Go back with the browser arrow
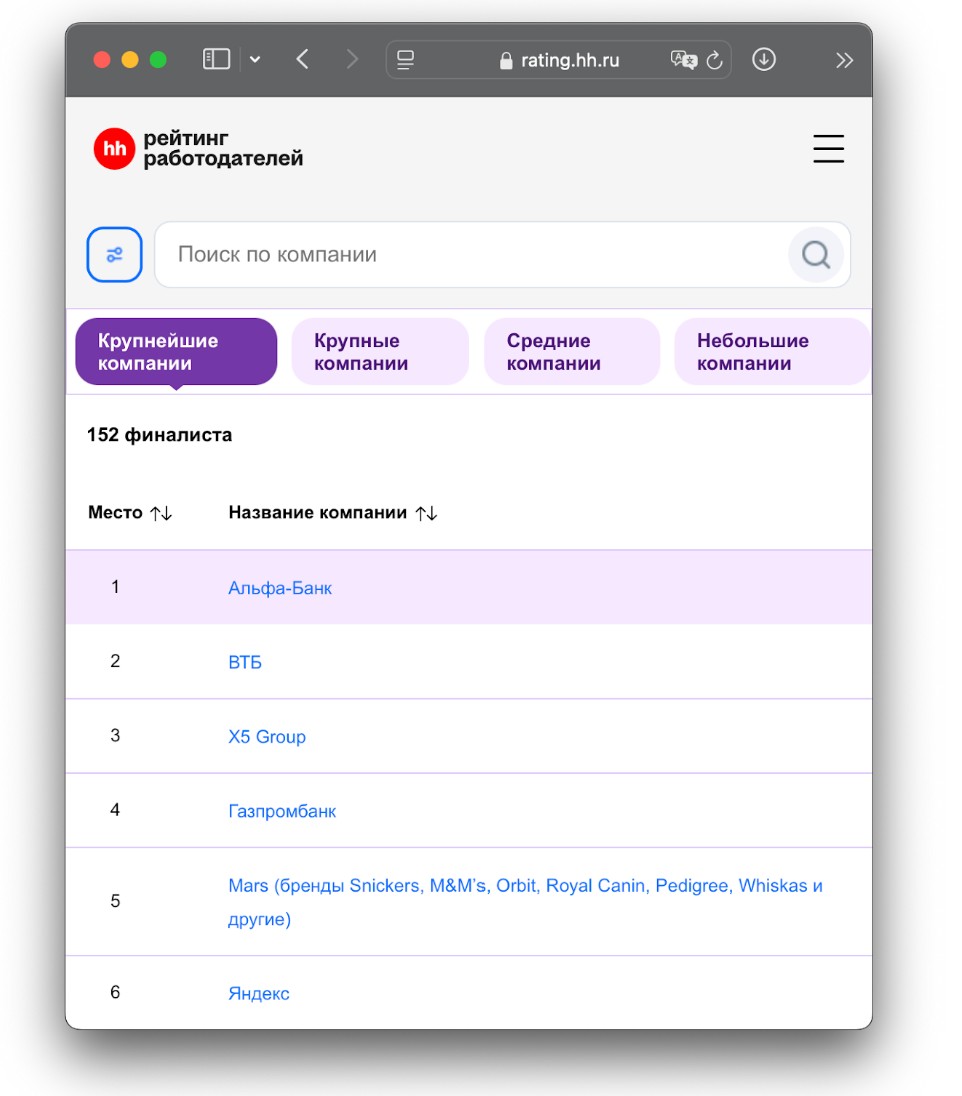 coord(302,60)
